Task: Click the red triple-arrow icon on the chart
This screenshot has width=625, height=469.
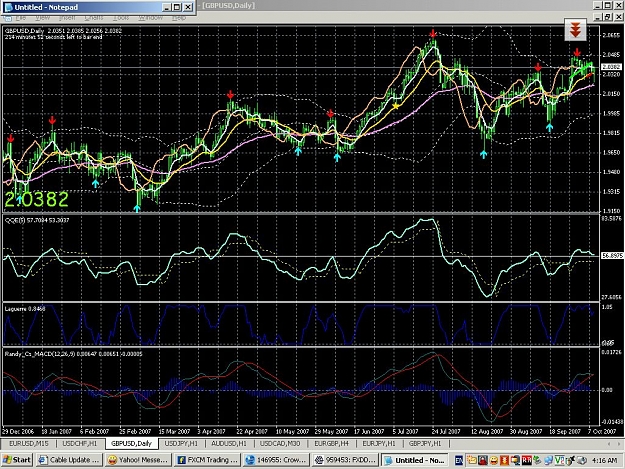Action: [x=575, y=30]
